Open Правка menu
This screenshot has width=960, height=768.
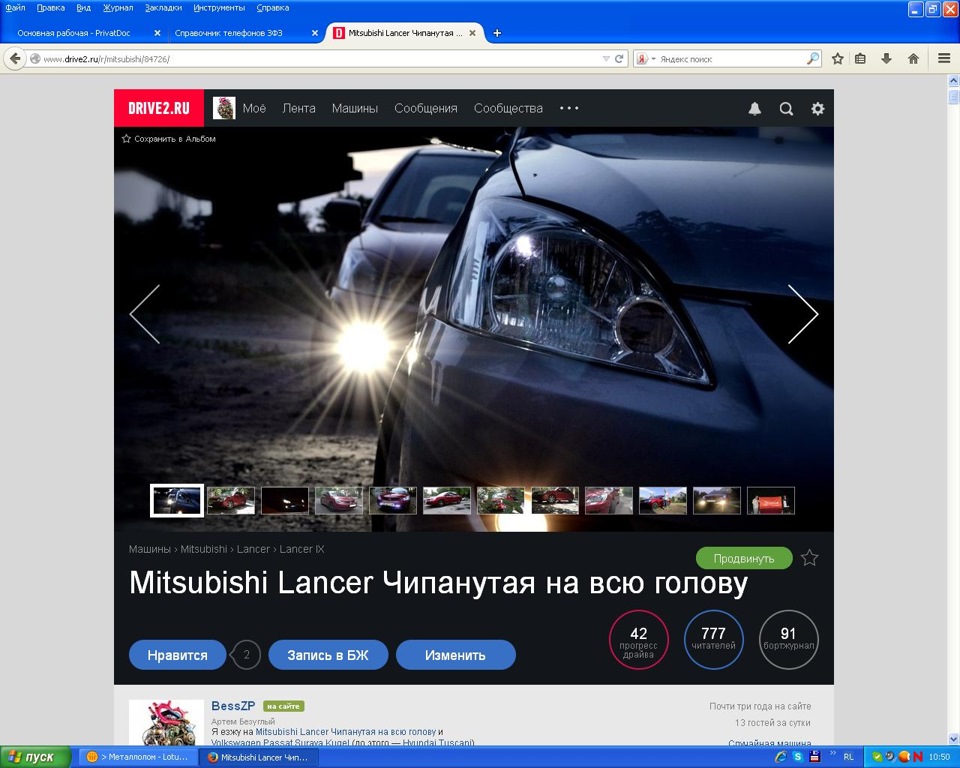tap(51, 8)
